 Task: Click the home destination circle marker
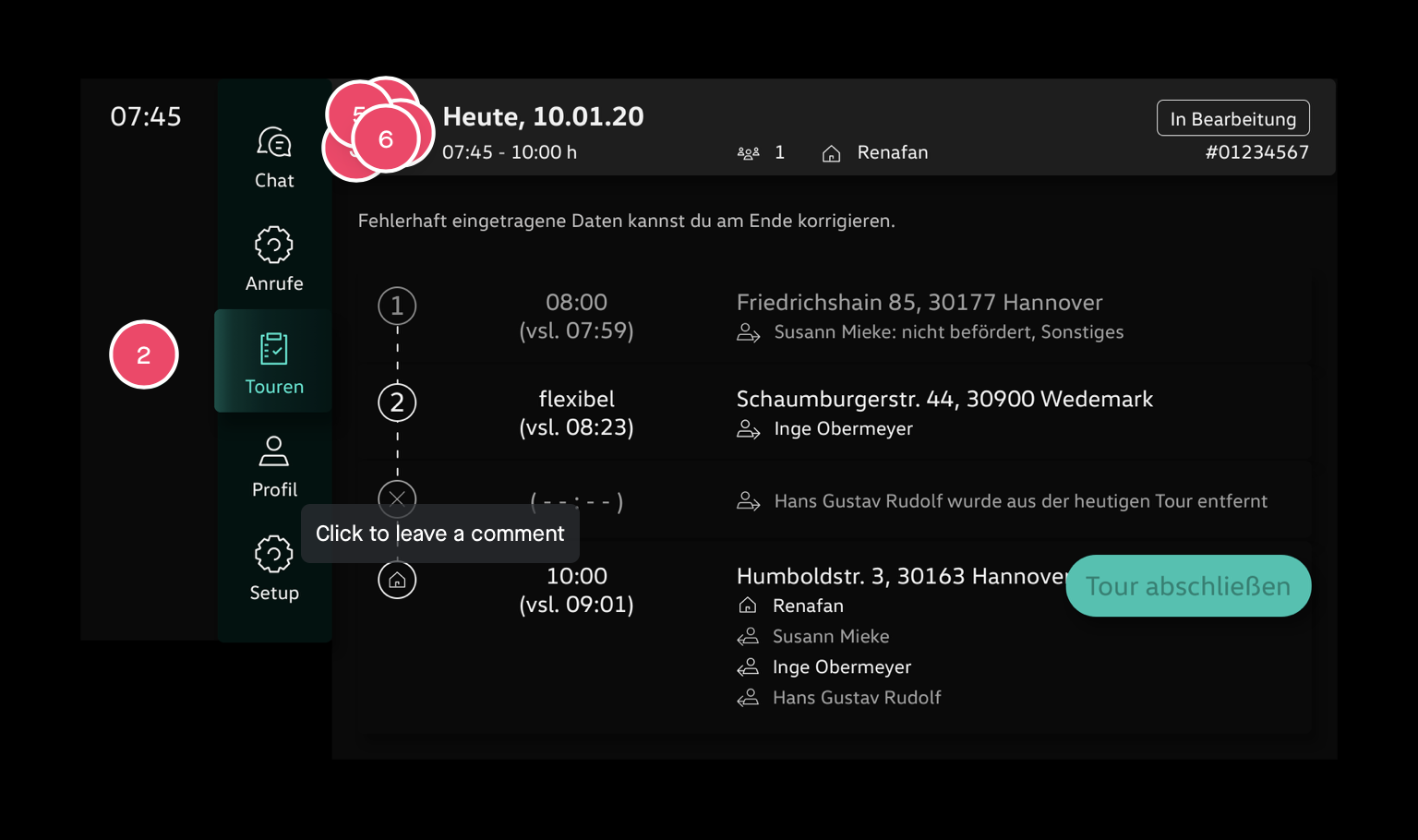[397, 580]
